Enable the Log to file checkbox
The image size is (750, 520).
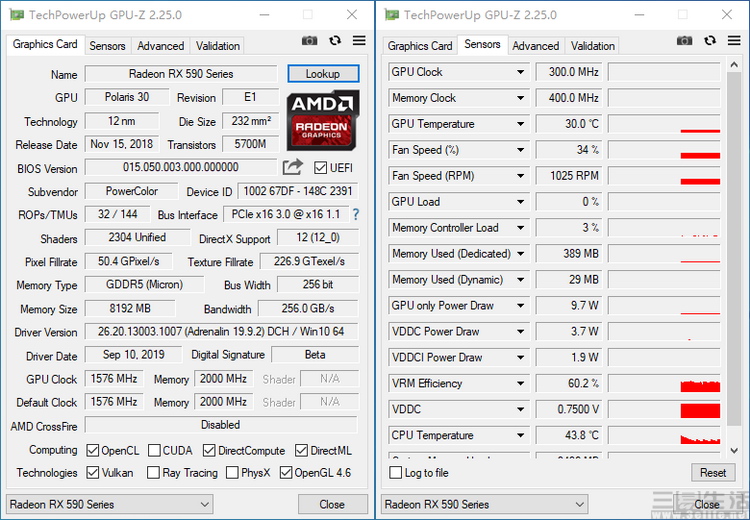coord(396,473)
